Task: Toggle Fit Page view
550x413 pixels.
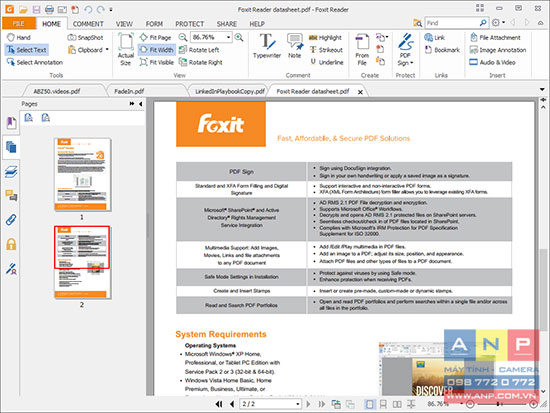Action: [x=155, y=37]
